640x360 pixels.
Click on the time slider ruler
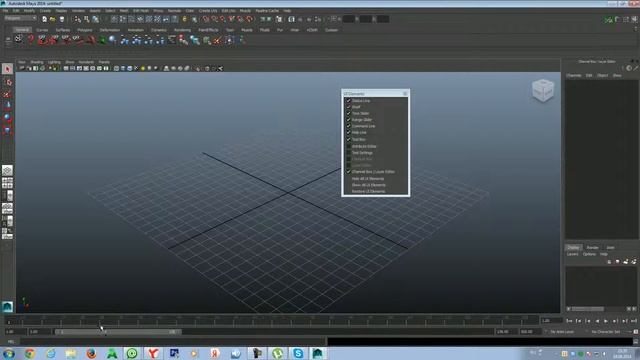[x=271, y=321]
